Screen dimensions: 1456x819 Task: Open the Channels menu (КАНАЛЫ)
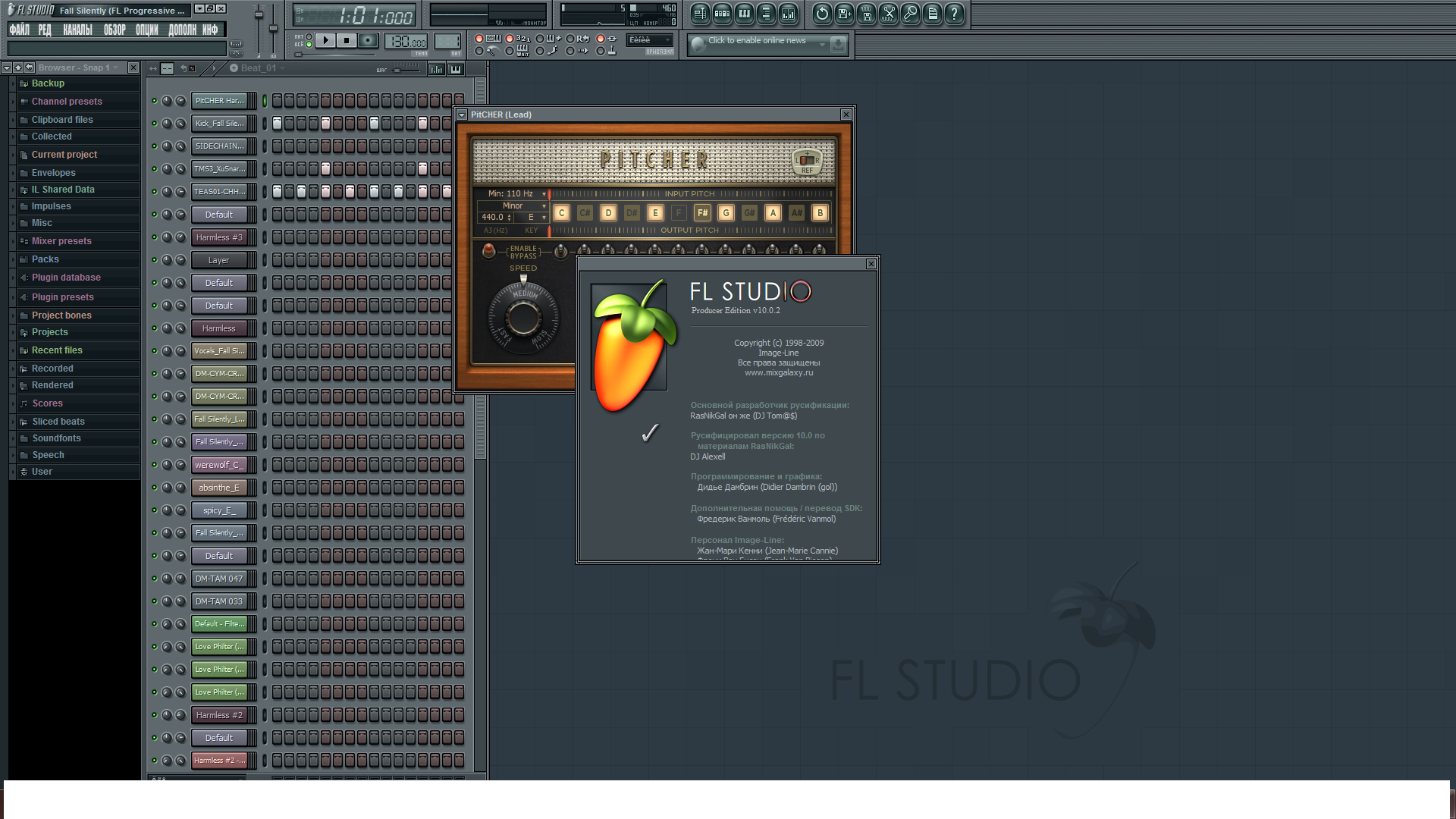tap(77, 30)
